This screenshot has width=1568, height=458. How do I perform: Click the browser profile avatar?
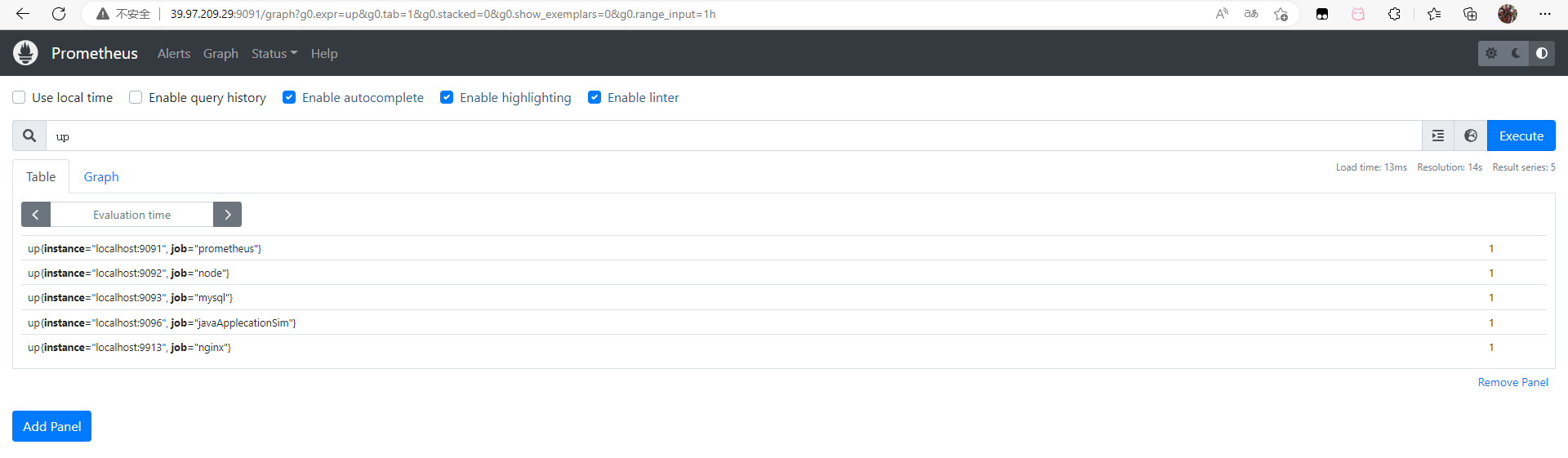[x=1508, y=14]
